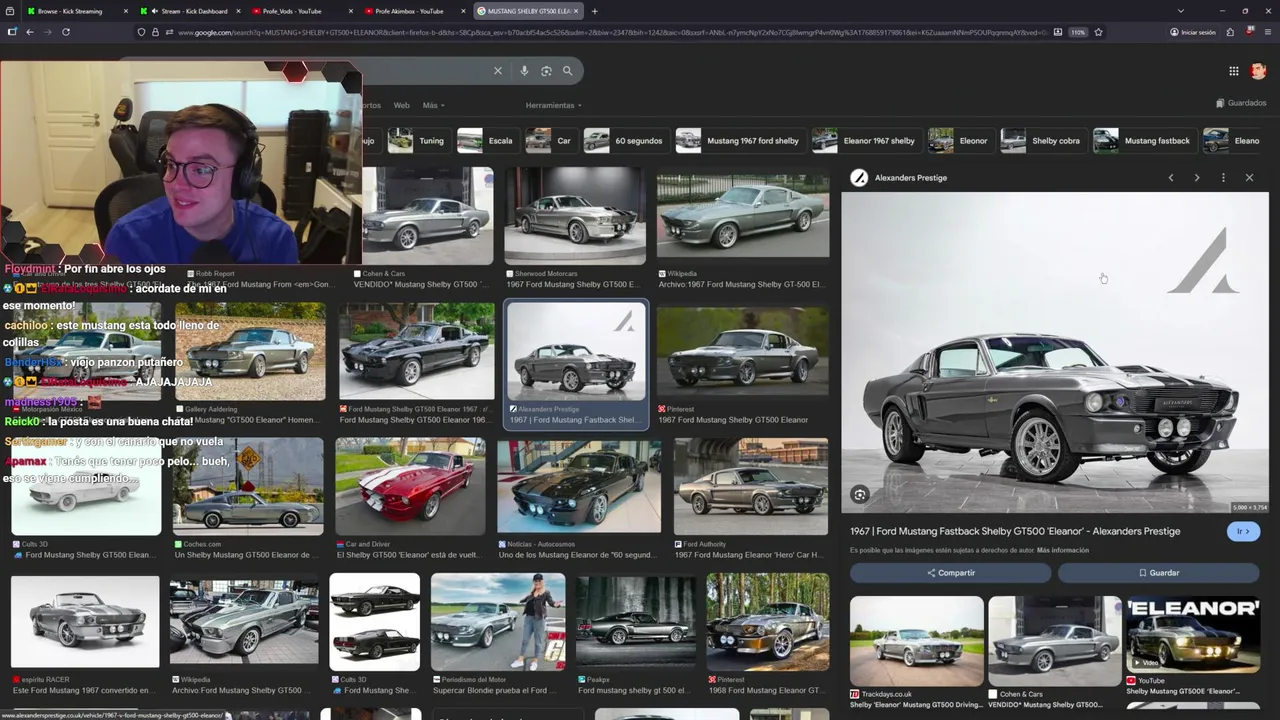Open Sherwood Motorcars Mustang thumbnail
Viewport: 1280px width, 720px height.
575,216
